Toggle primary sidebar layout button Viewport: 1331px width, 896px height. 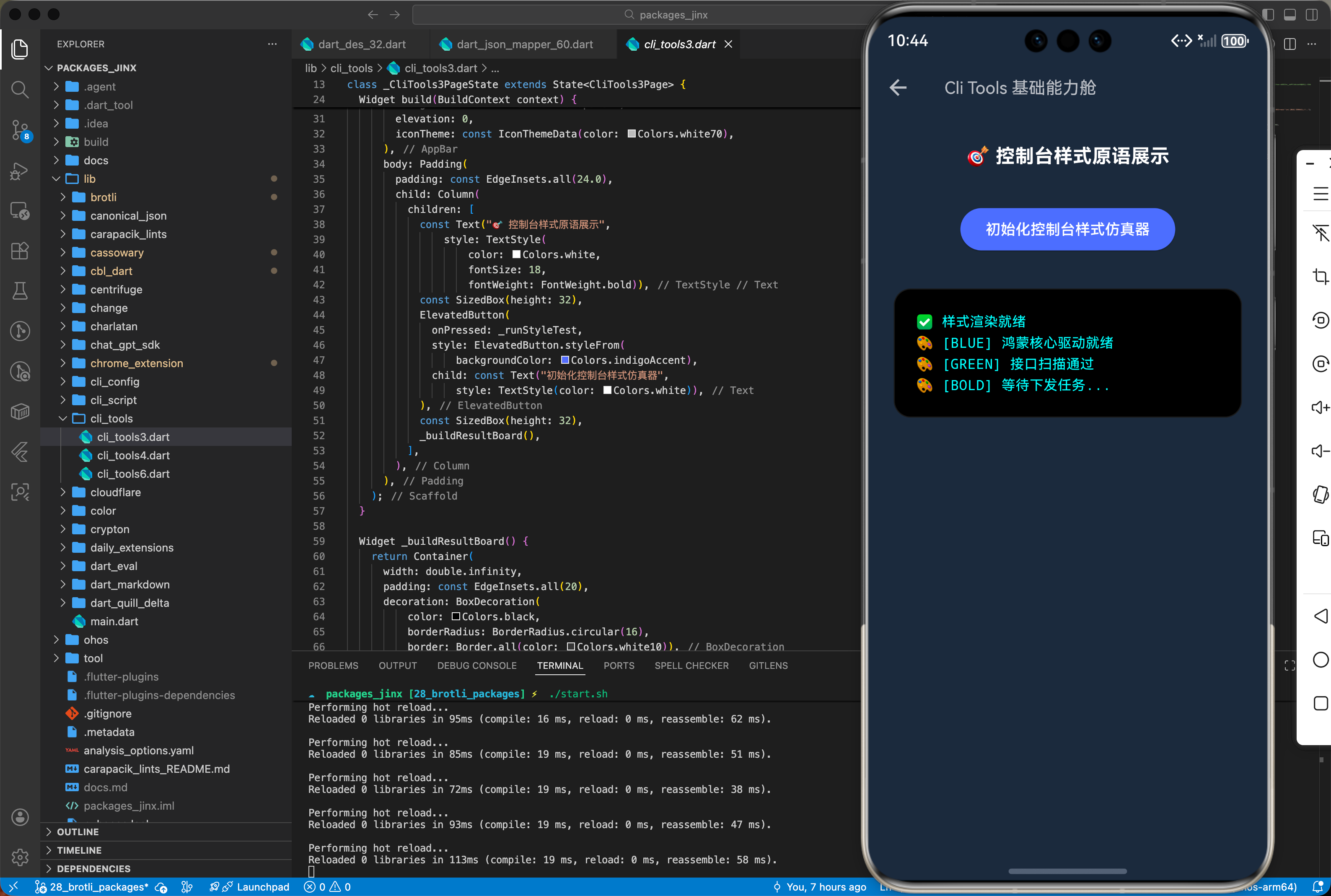click(x=1268, y=15)
